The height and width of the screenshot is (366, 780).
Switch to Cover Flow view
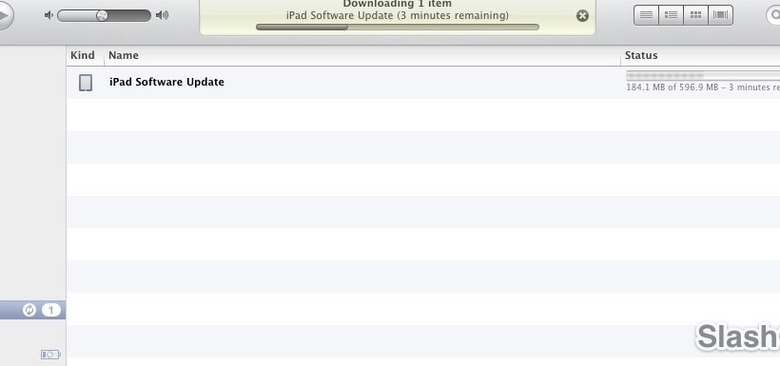click(x=721, y=15)
